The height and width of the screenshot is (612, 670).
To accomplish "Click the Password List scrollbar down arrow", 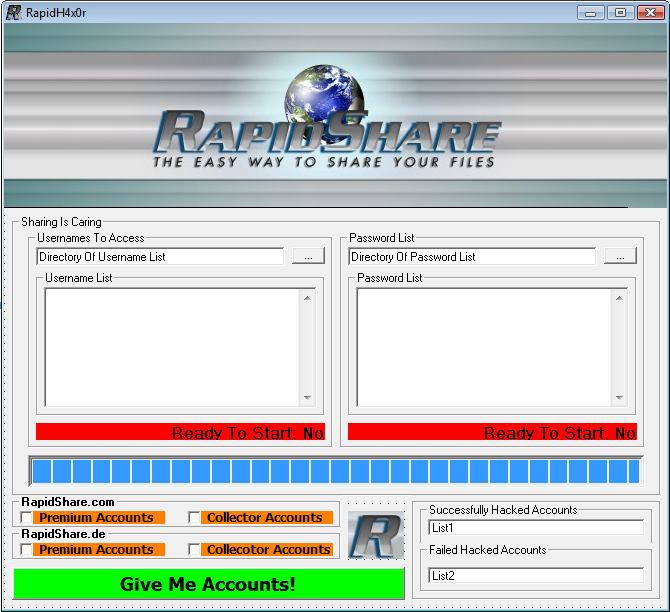I will [x=619, y=397].
